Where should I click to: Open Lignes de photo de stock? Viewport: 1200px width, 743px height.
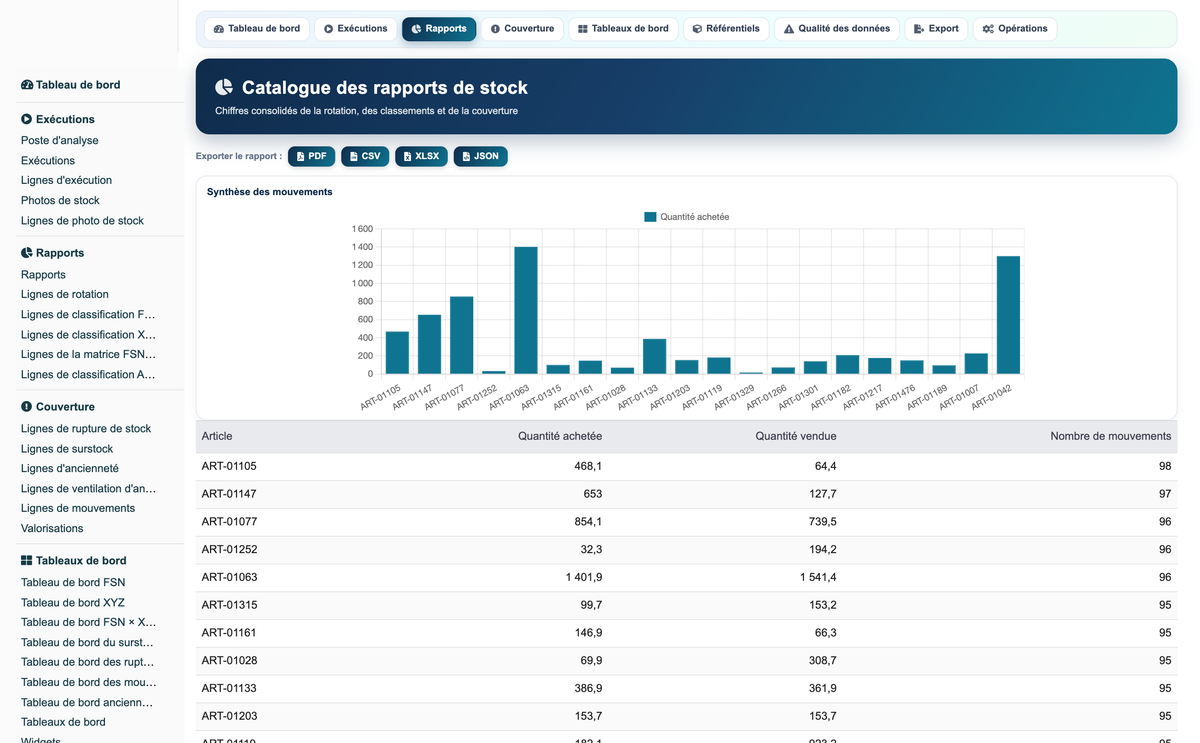point(82,221)
